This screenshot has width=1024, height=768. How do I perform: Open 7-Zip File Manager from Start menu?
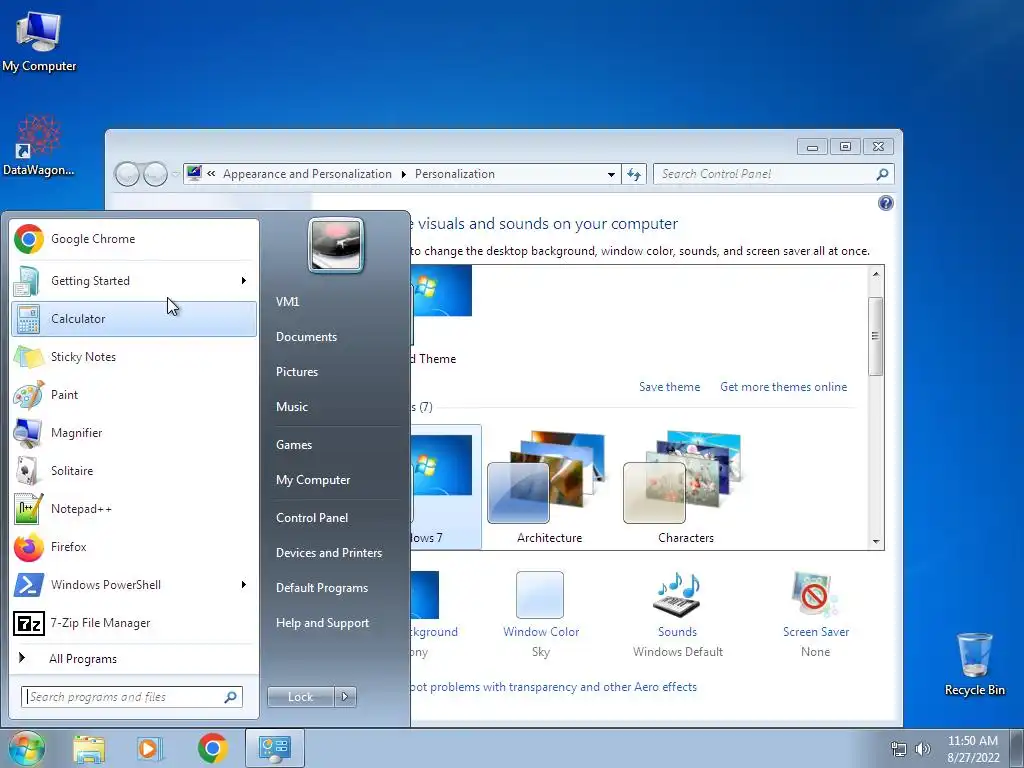pyautogui.click(x=134, y=623)
